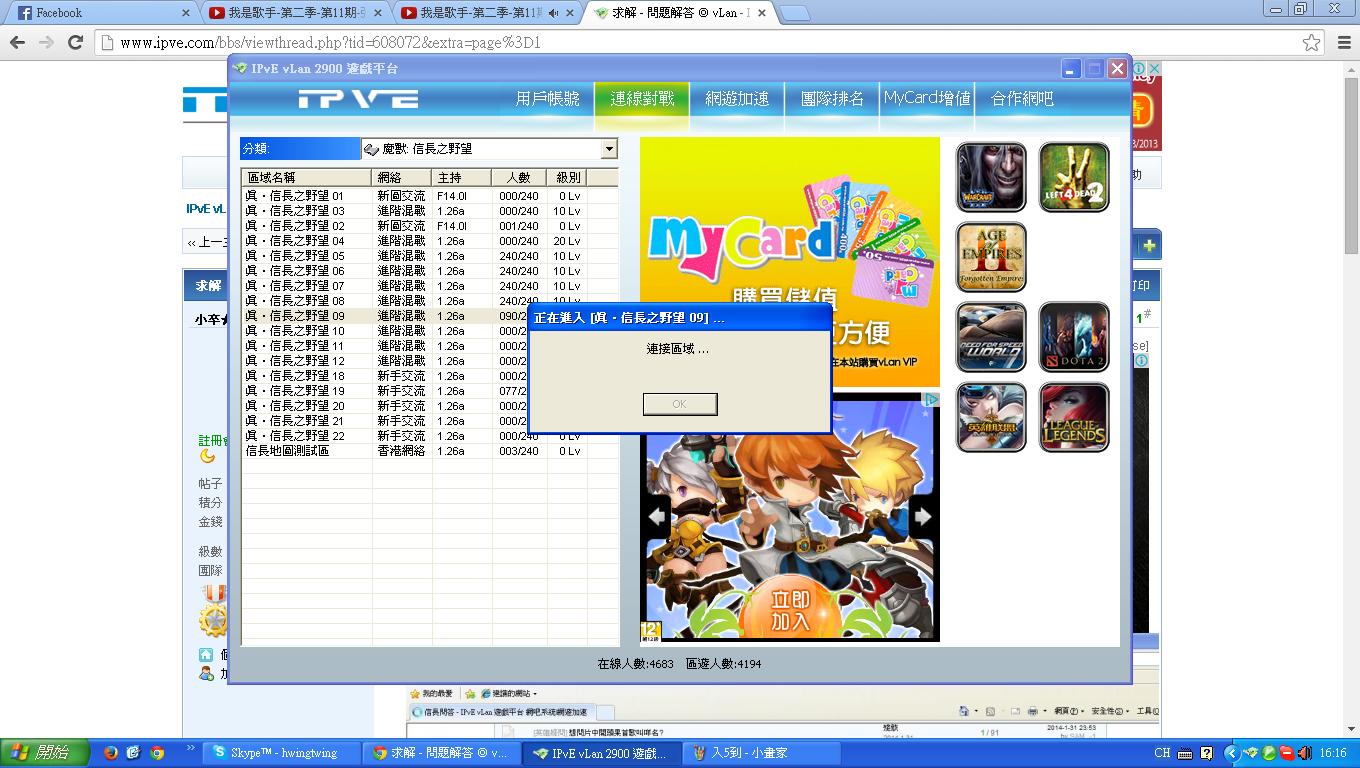Expand hidden quick launch items chevron
Viewport: 1360px width, 768px height.
click(x=188, y=748)
